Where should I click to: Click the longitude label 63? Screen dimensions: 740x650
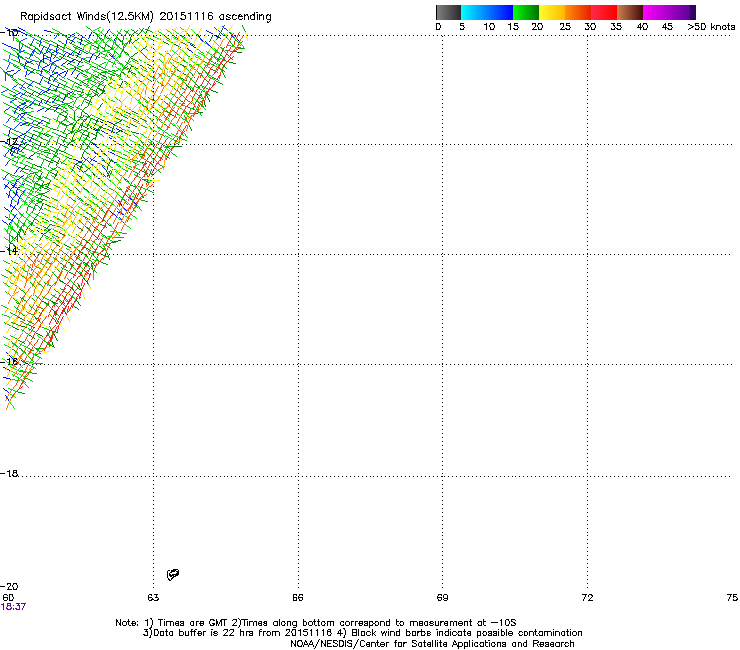click(x=153, y=598)
